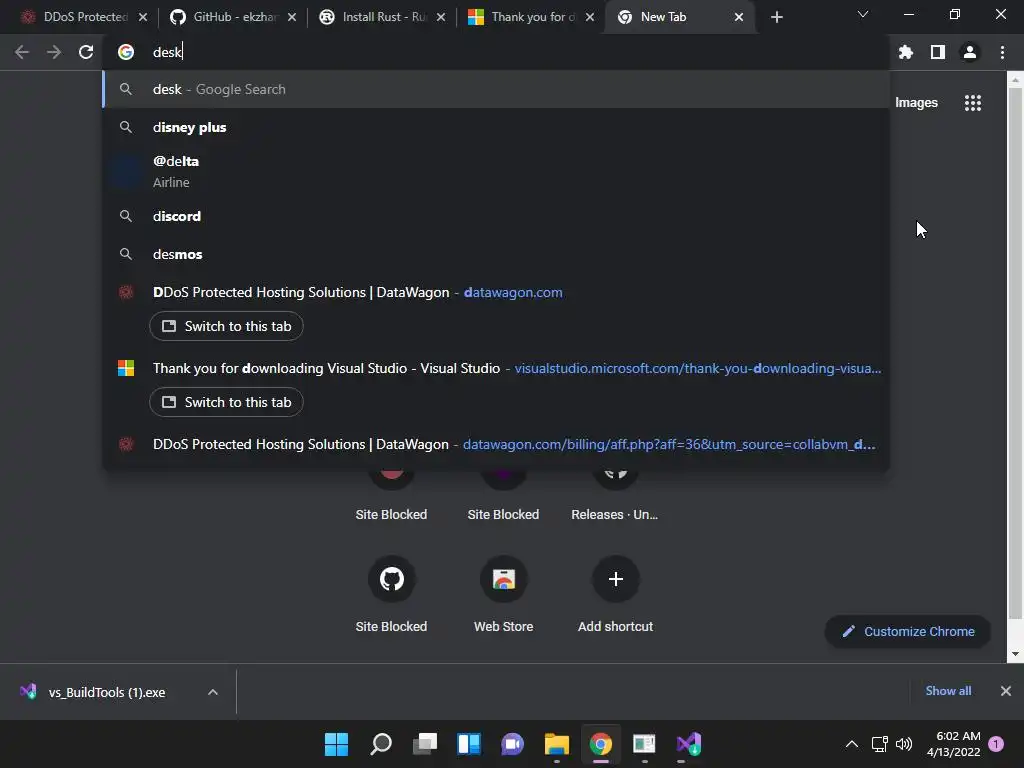Click the scrollbar down arrow

pos(1015,654)
